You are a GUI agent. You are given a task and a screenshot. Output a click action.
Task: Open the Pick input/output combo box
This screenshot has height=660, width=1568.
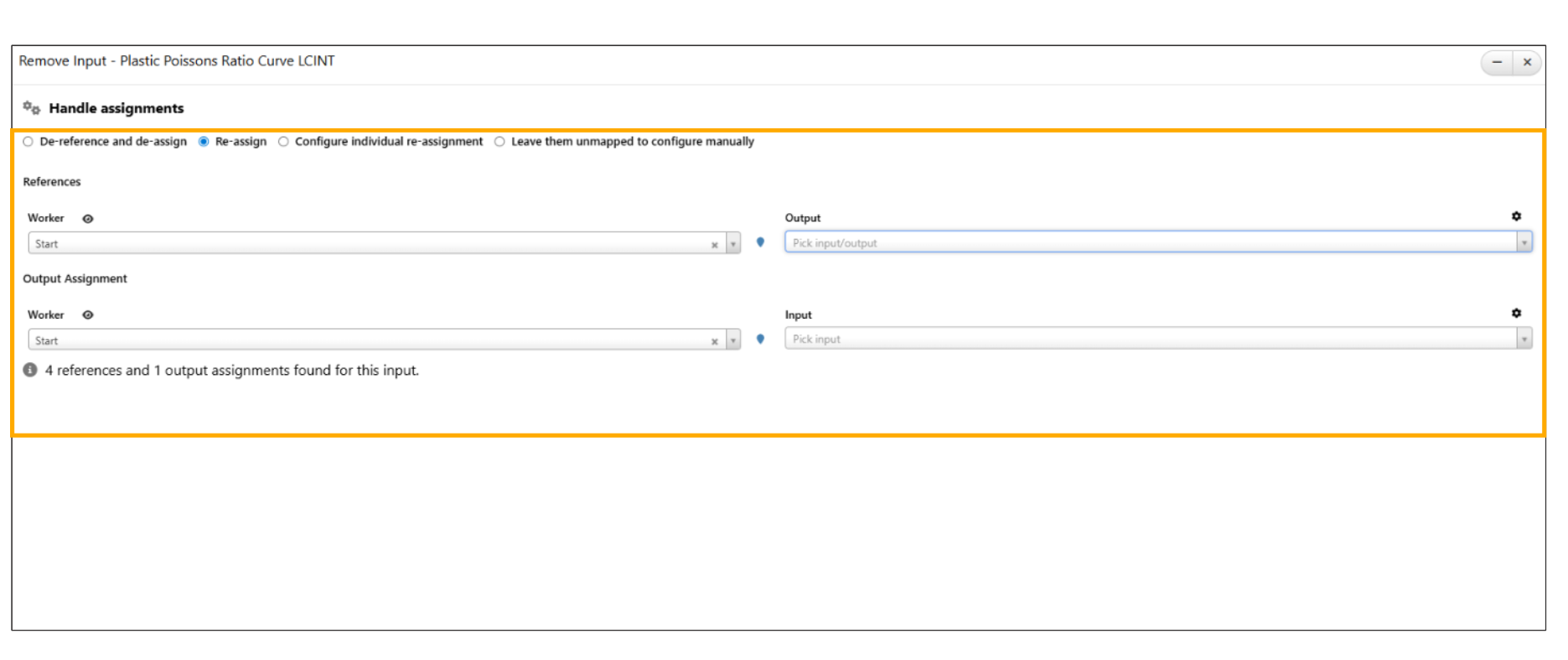(x=1157, y=243)
